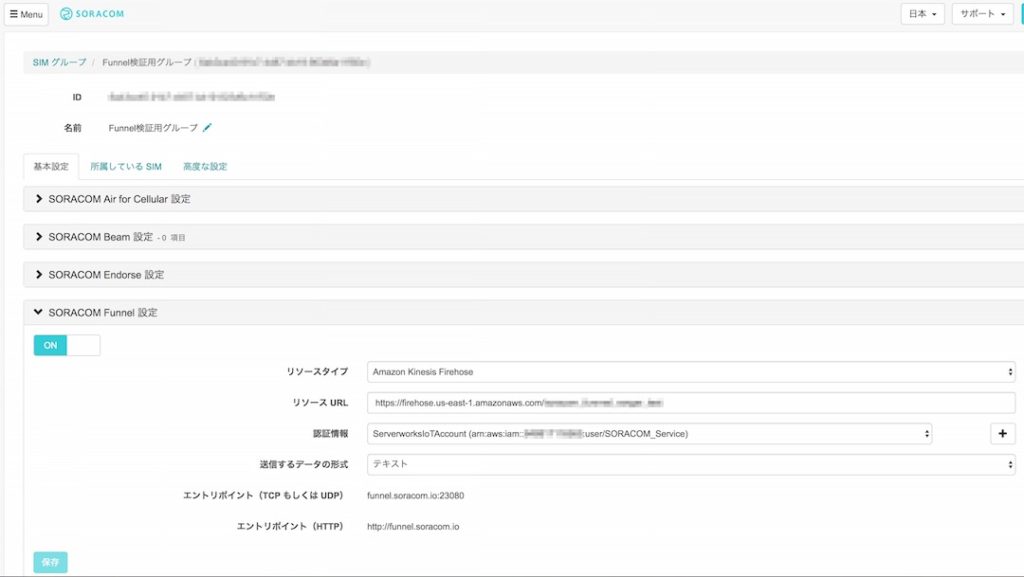The height and width of the screenshot is (577, 1024).
Task: Click the blurred group ID value
Action: [191, 97]
